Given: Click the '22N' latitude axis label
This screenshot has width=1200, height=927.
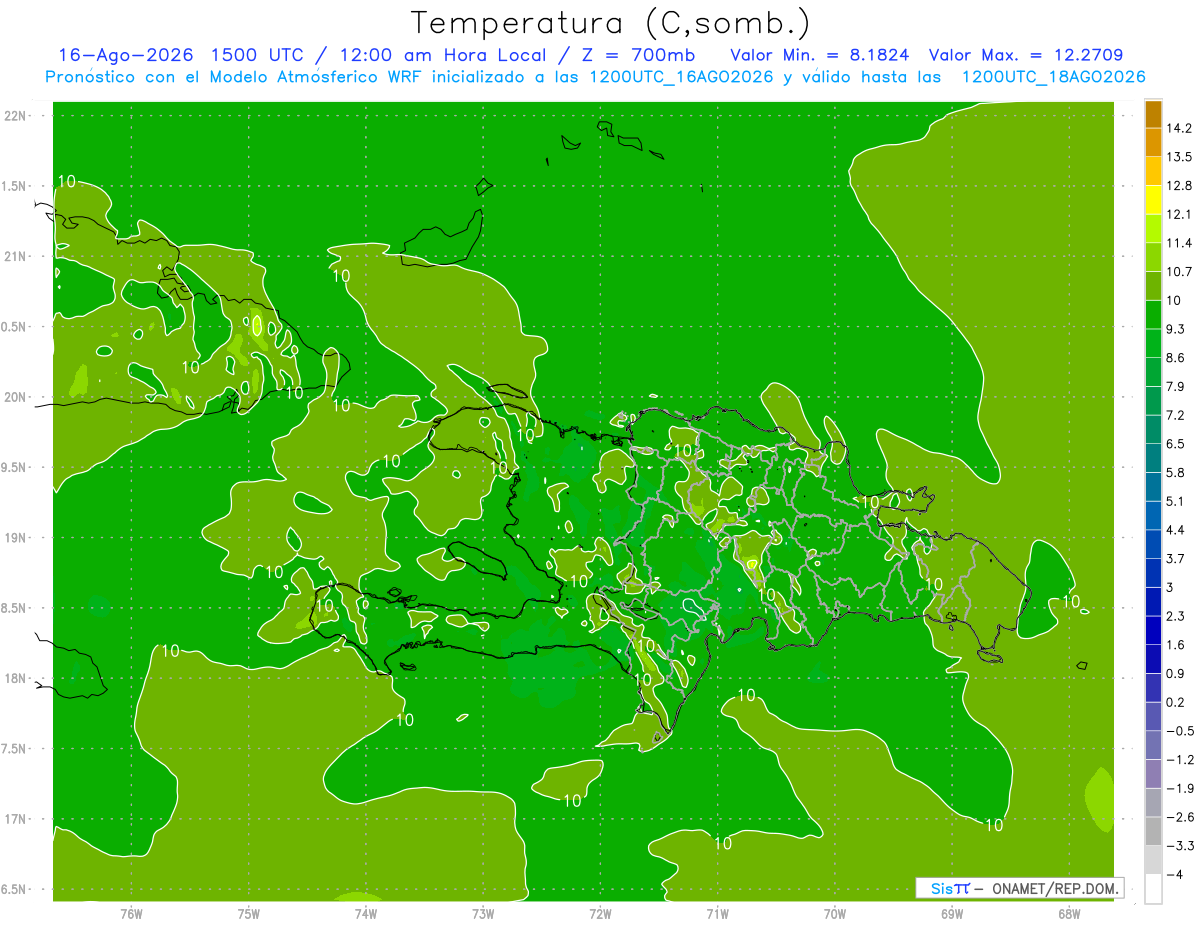Looking at the screenshot, I should (x=16, y=116).
